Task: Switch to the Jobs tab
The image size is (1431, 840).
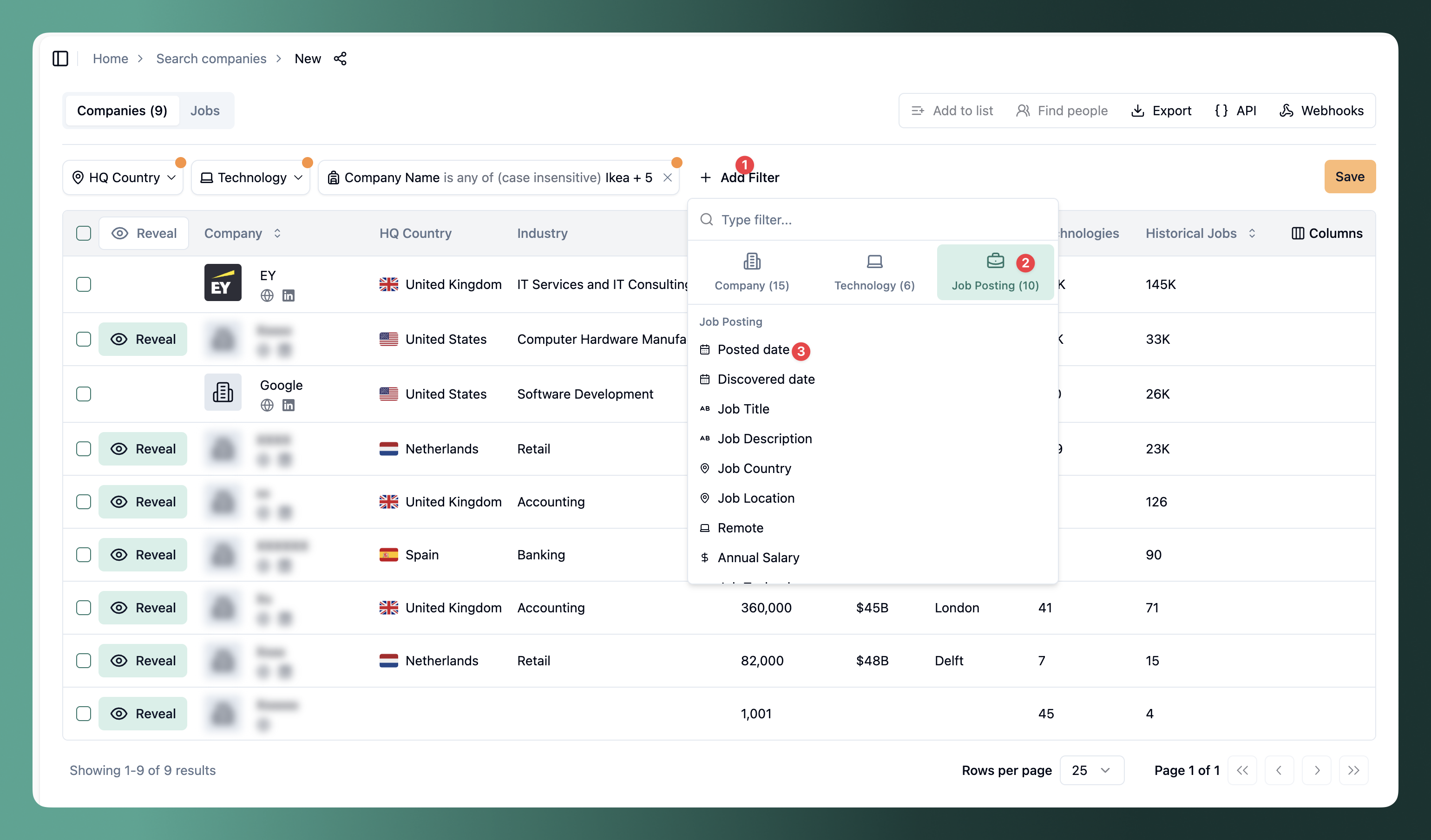Action: pos(205,110)
